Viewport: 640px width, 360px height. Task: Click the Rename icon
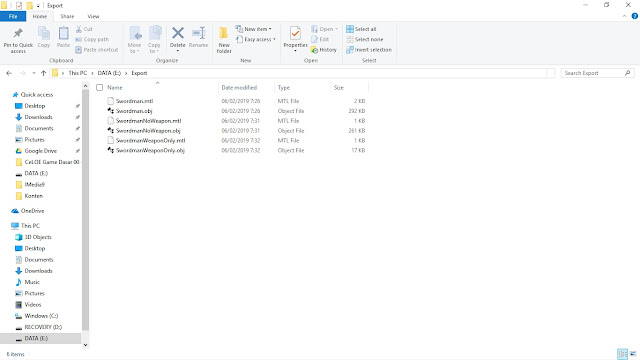pos(198,33)
